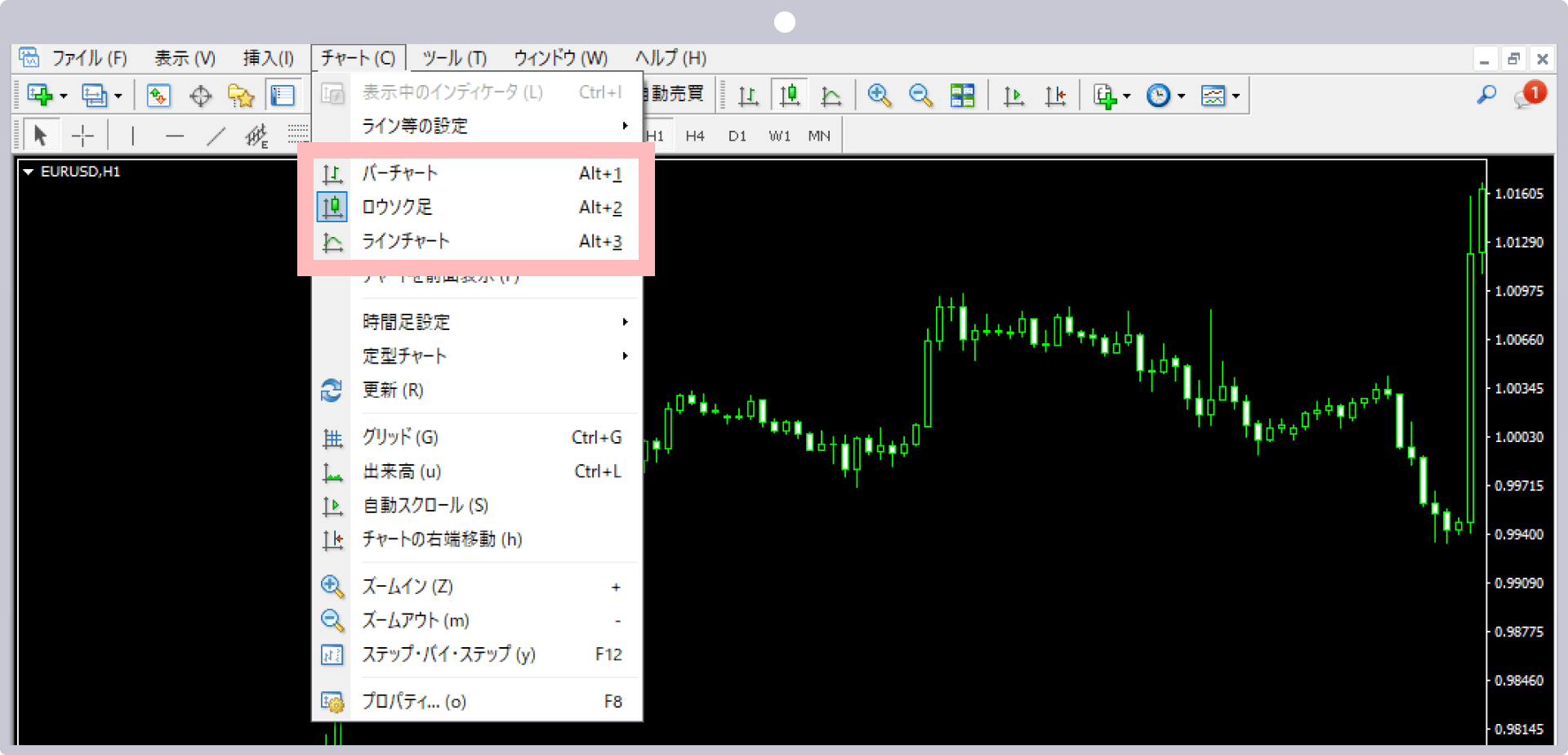Click the indicators list toolbar icon
This screenshot has height=755, width=1568.
1105,96
